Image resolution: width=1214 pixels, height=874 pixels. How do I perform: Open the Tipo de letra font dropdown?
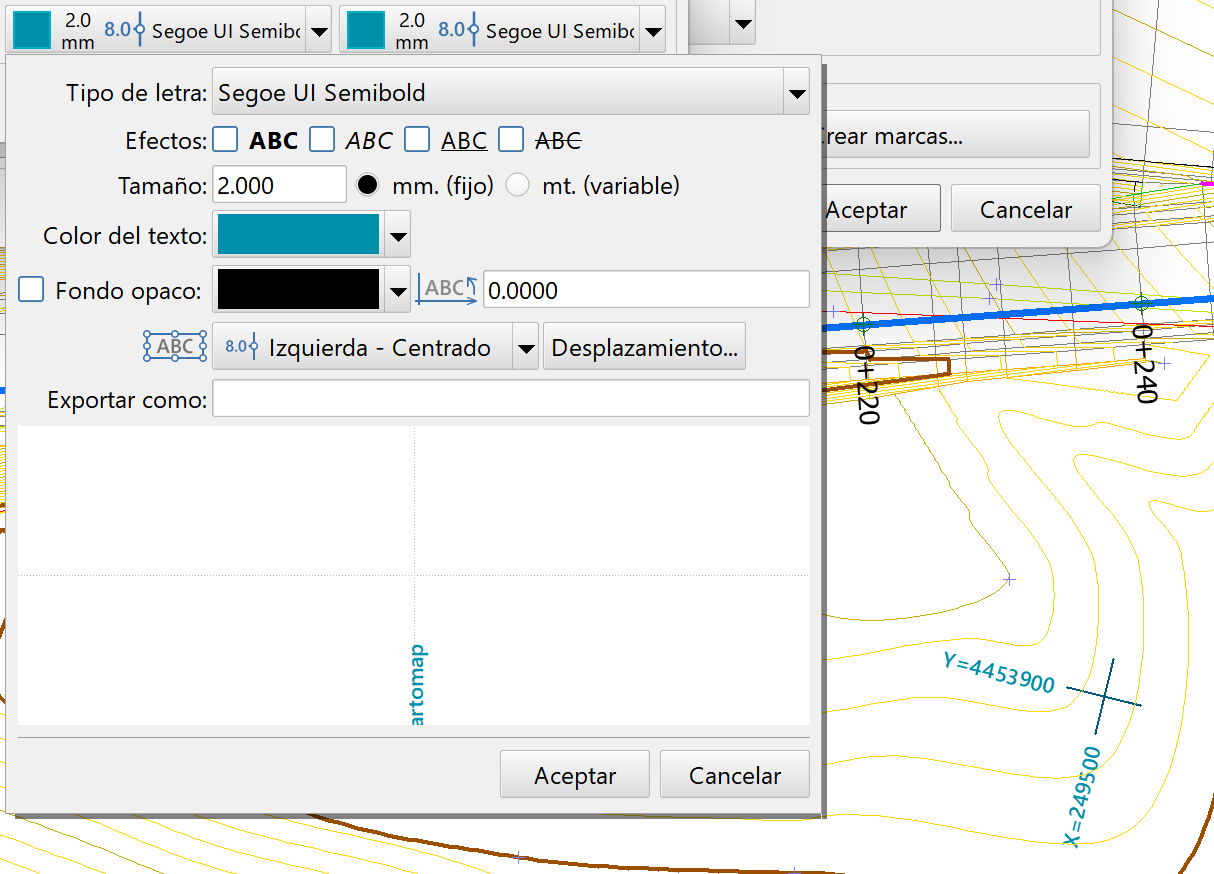point(797,91)
